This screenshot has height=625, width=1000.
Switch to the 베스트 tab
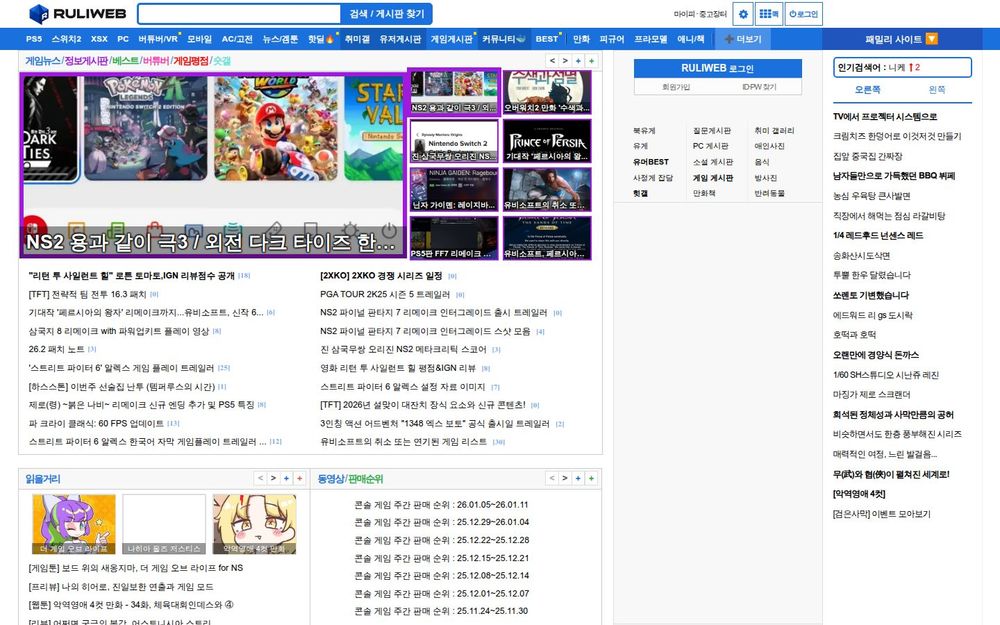click(125, 61)
